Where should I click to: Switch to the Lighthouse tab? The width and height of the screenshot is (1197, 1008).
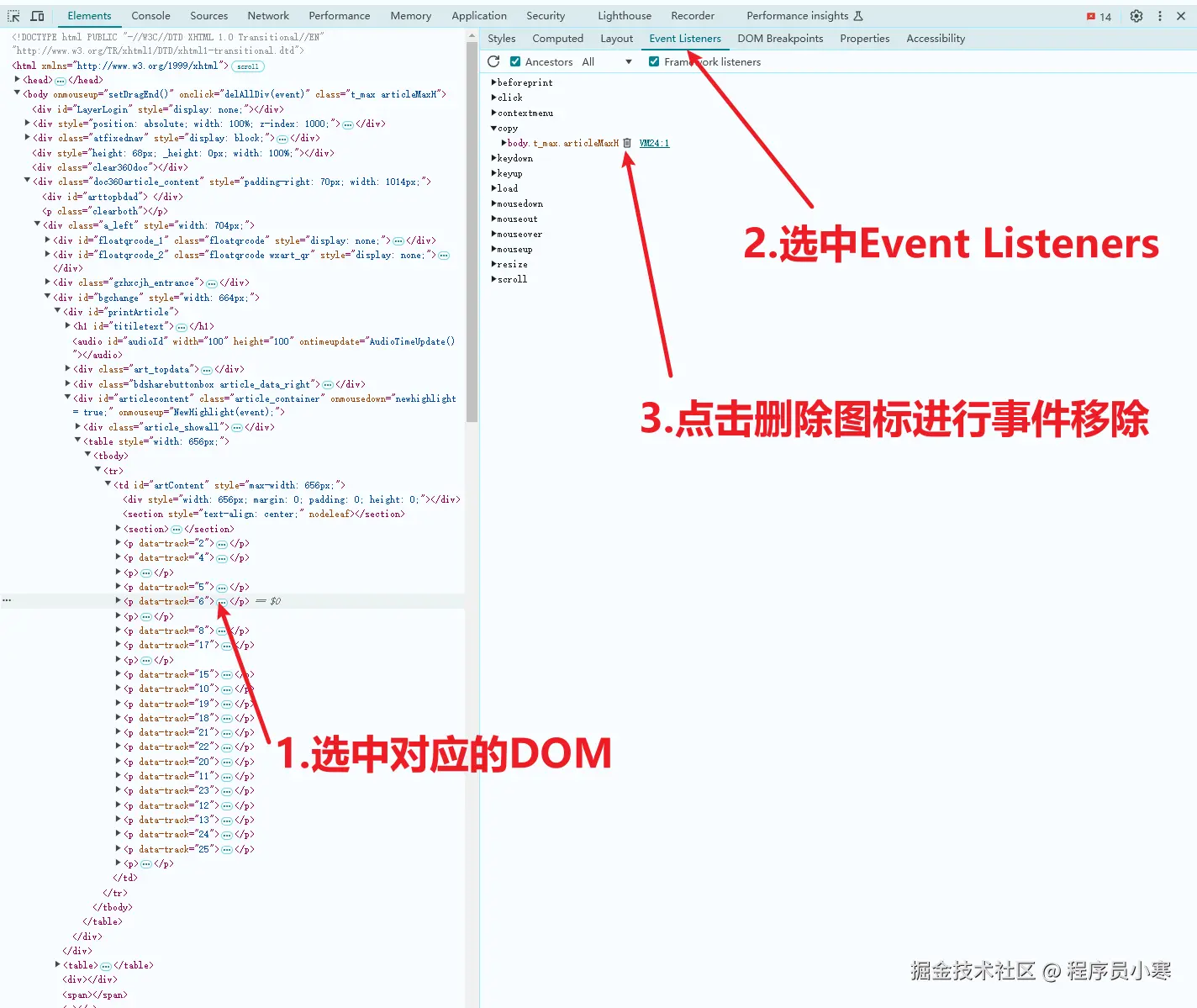point(625,16)
